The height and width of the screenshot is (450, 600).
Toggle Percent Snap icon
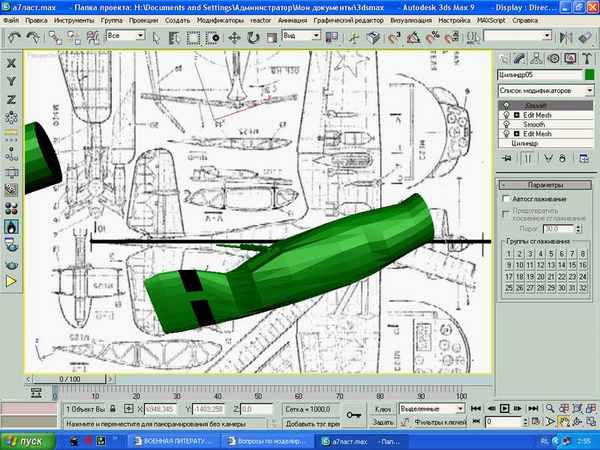point(432,38)
